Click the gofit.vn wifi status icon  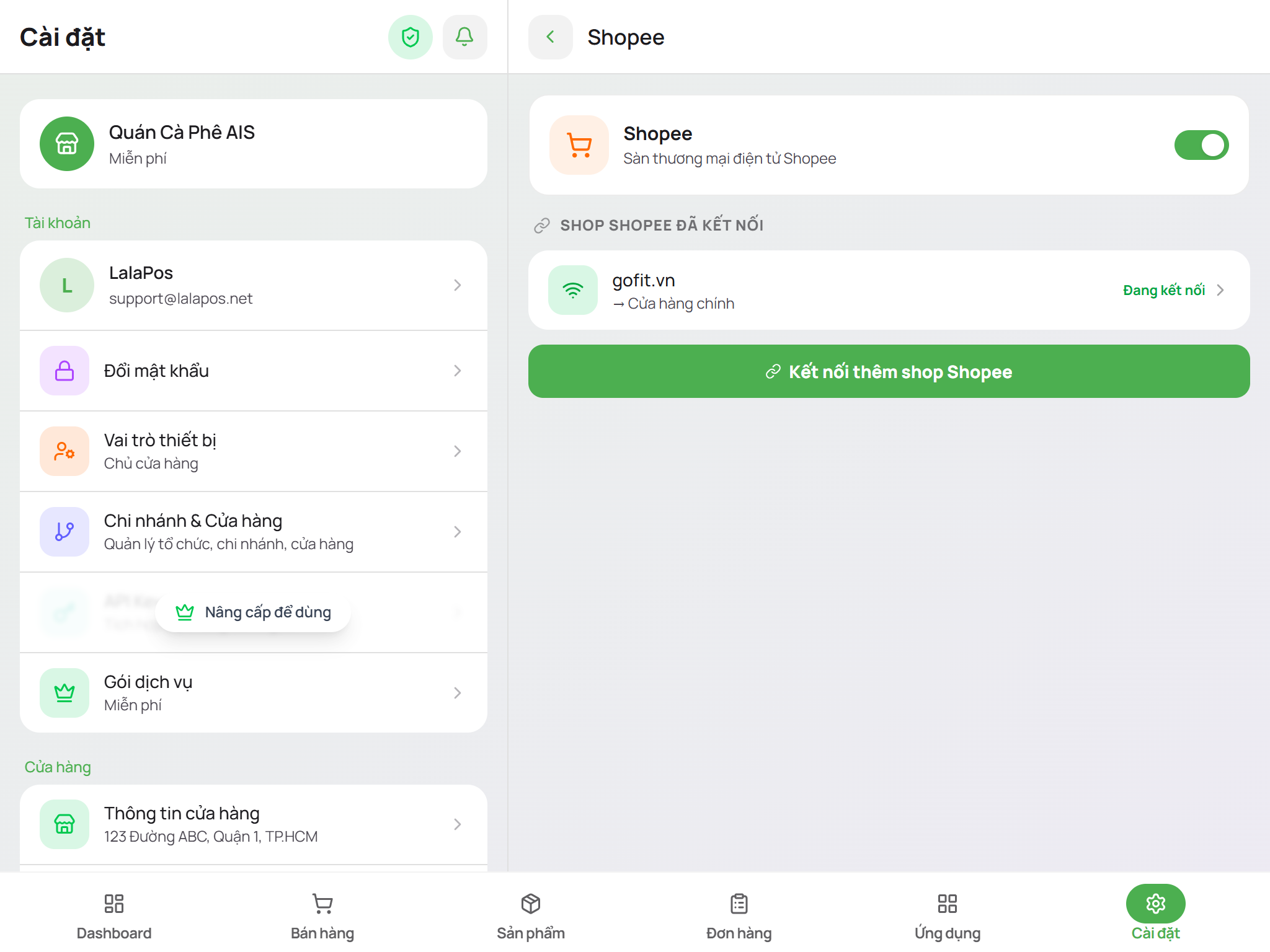[x=573, y=290]
